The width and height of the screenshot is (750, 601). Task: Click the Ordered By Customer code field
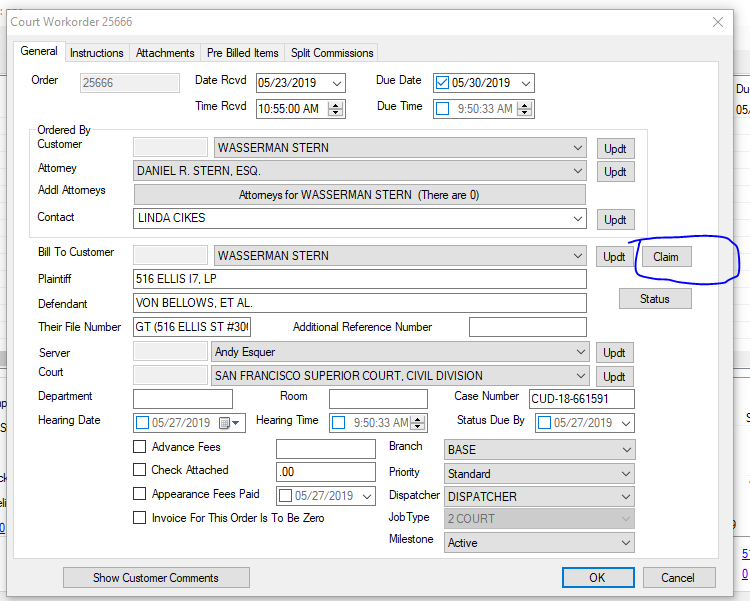(170, 147)
